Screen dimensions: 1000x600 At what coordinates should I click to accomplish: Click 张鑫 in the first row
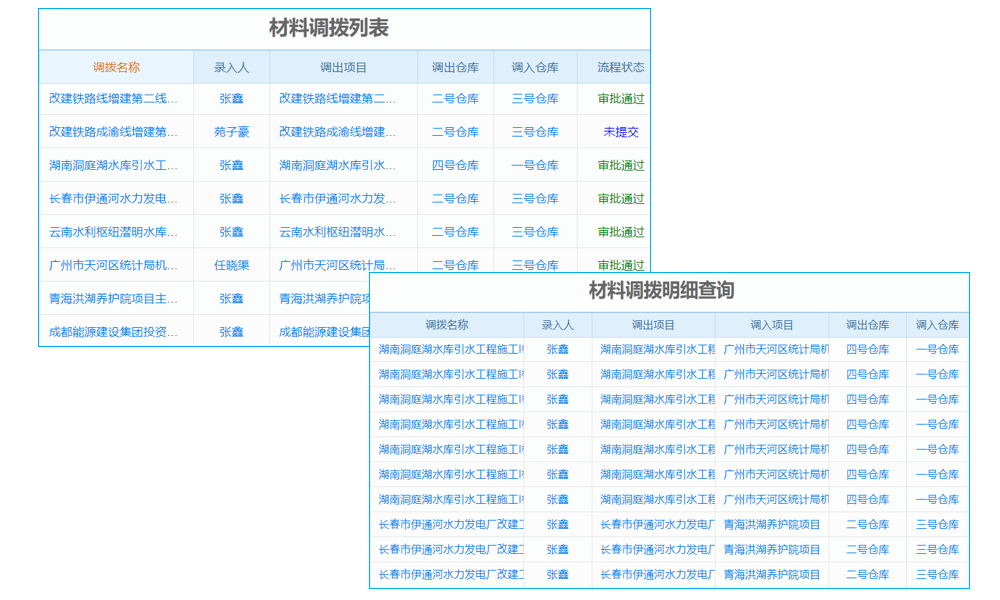tap(230, 99)
